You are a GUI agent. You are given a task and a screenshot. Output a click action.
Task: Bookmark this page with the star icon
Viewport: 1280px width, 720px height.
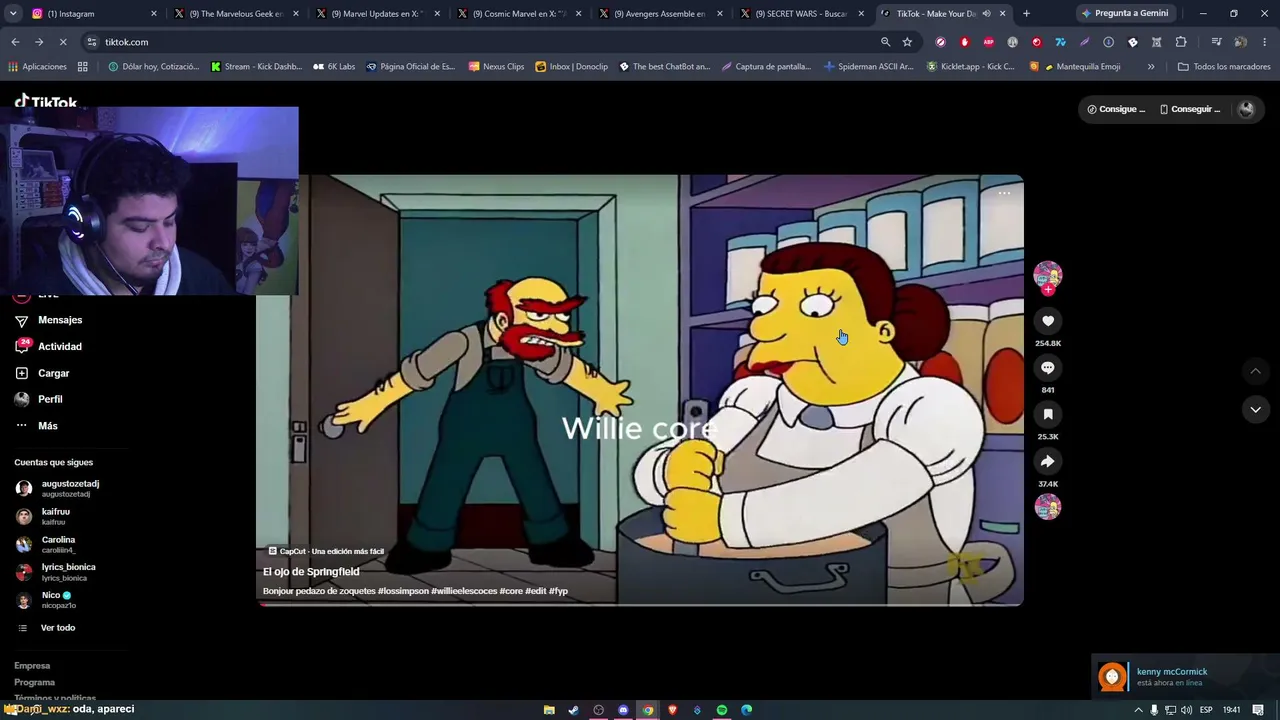[907, 42]
